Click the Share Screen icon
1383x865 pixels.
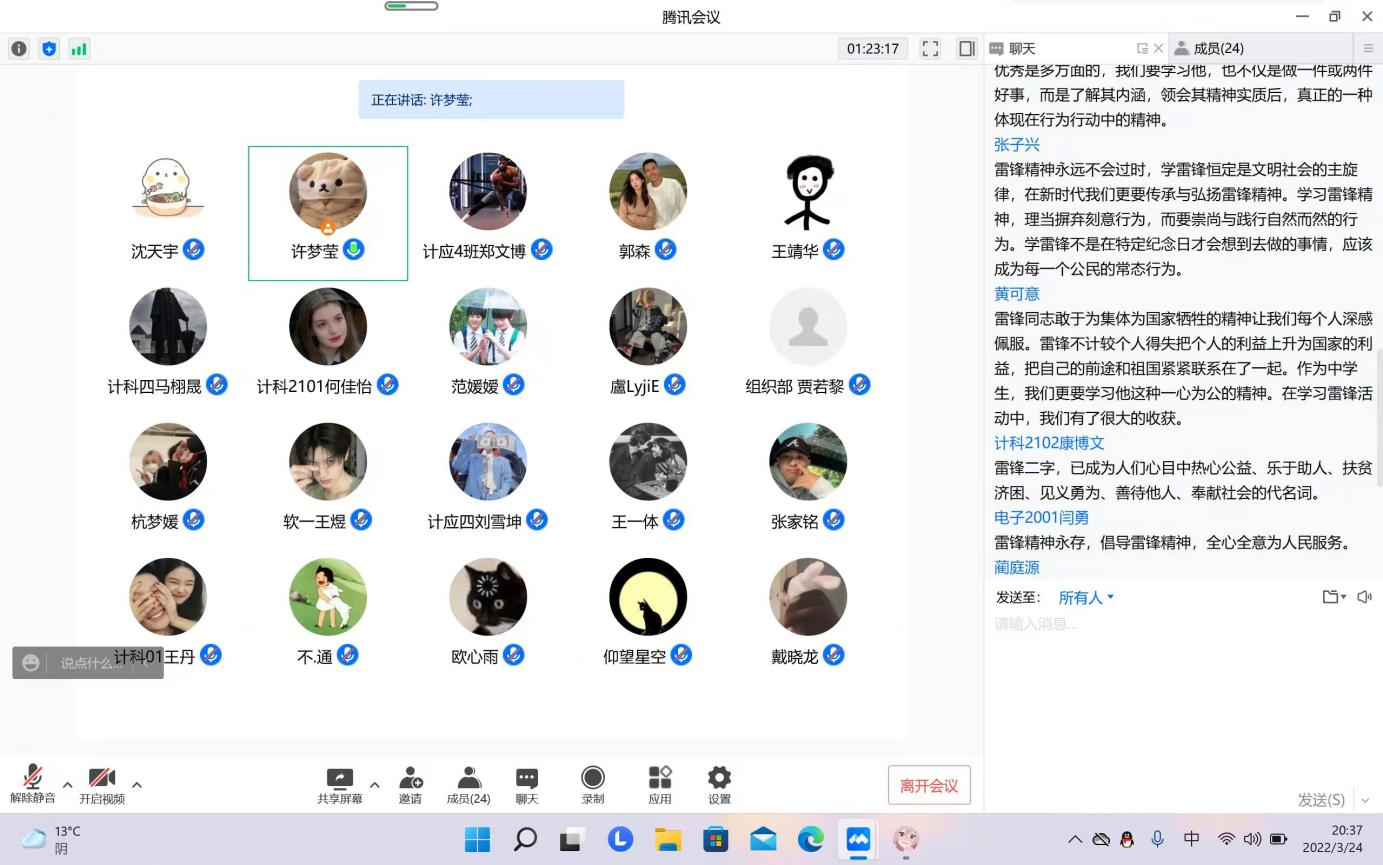click(340, 779)
